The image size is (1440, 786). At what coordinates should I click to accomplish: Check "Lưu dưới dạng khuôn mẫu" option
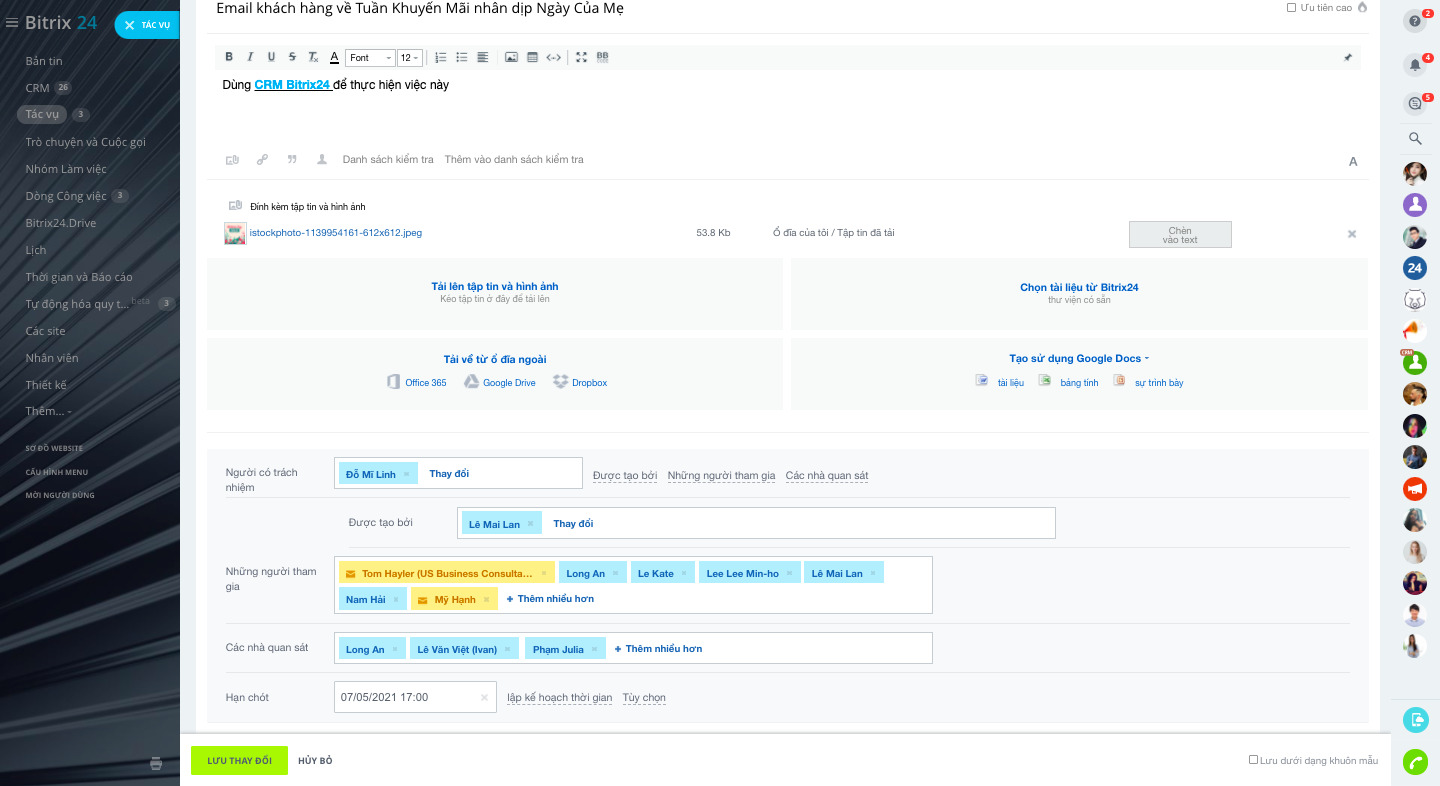(x=1253, y=760)
